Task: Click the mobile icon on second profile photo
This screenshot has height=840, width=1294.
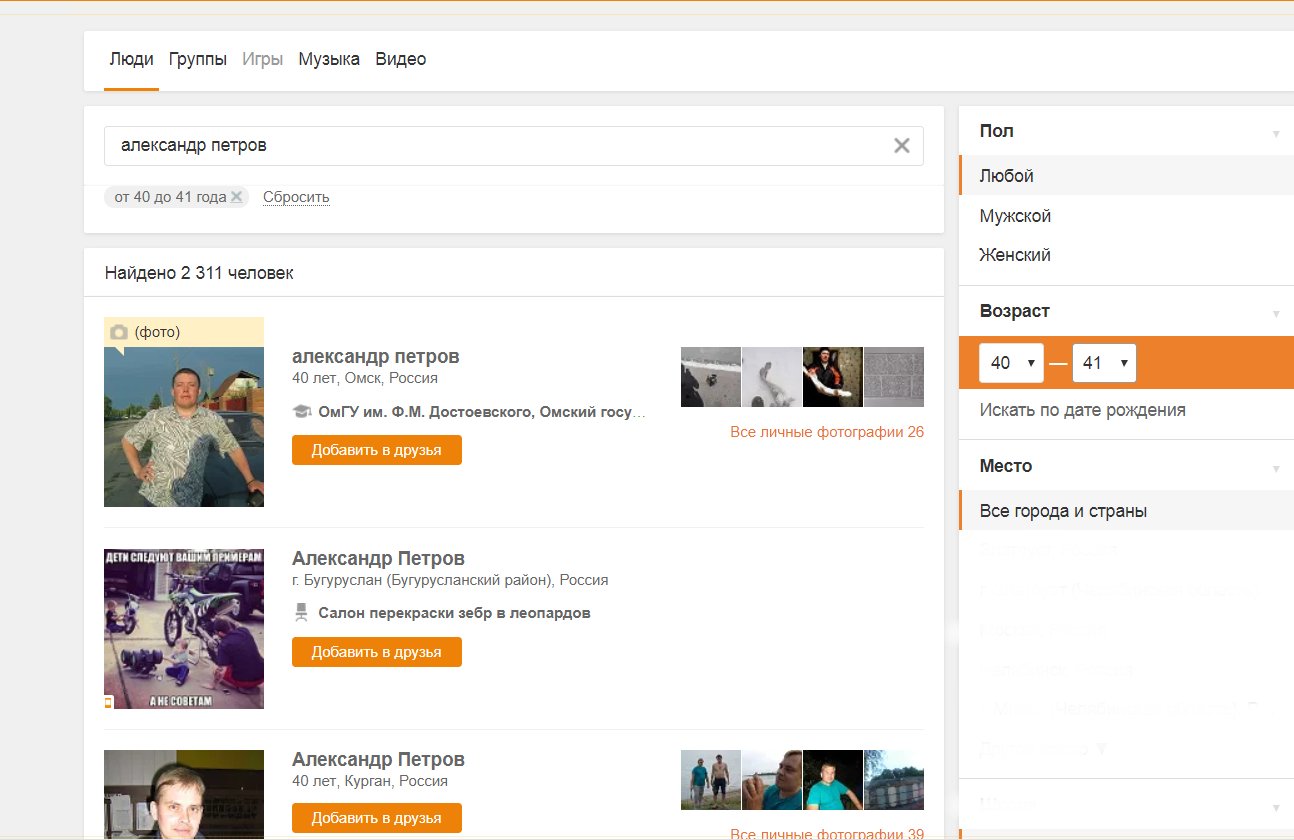Action: coord(109,703)
